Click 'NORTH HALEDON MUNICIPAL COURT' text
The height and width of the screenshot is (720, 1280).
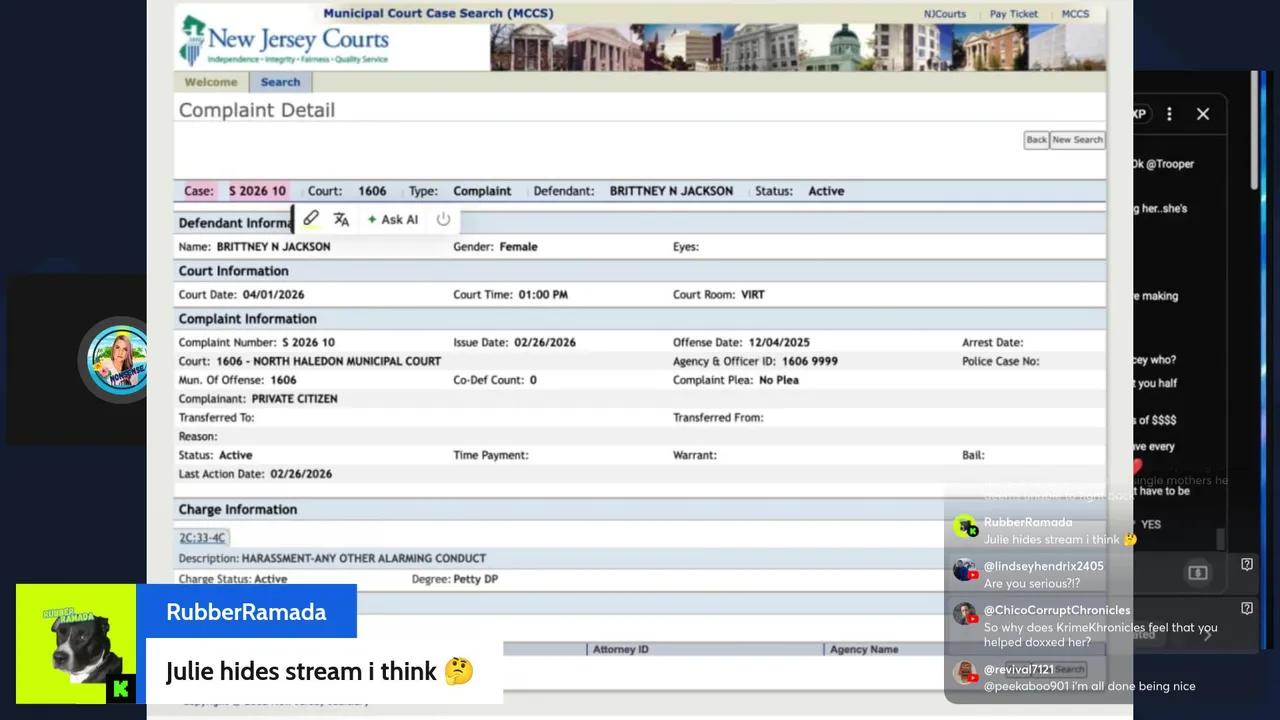pos(347,361)
